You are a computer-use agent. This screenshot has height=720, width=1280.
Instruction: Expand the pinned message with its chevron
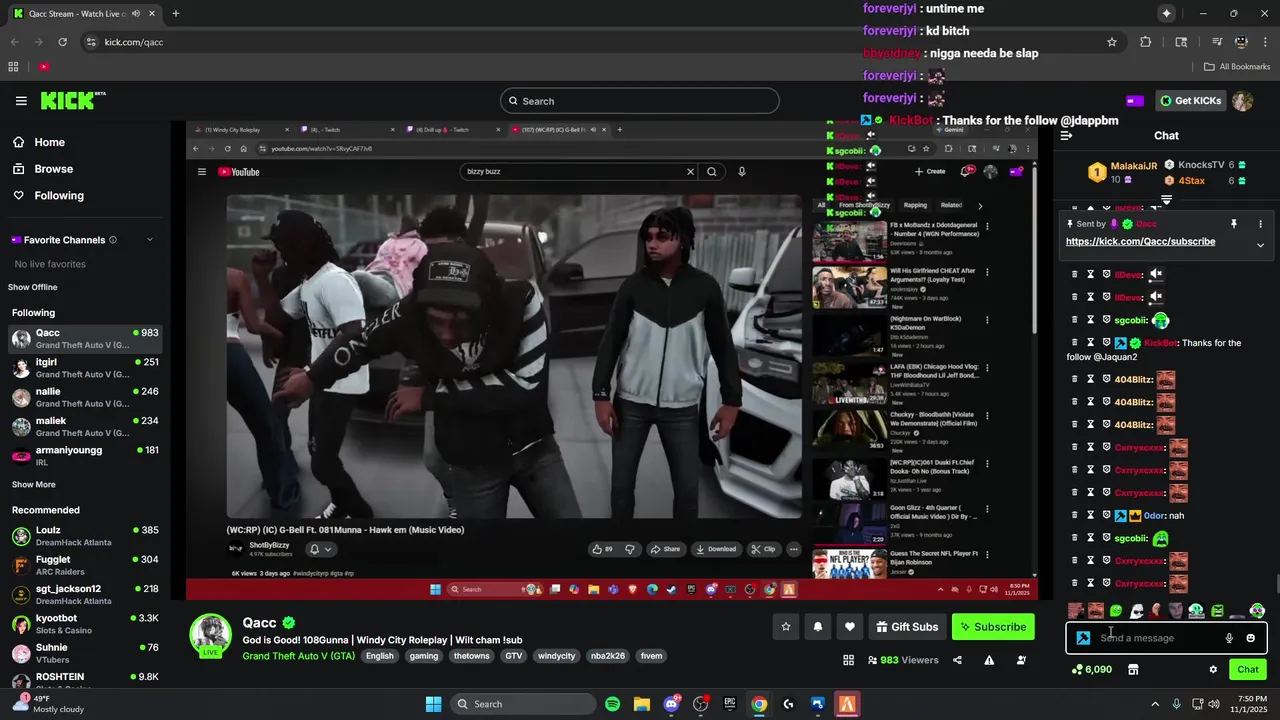(1260, 245)
